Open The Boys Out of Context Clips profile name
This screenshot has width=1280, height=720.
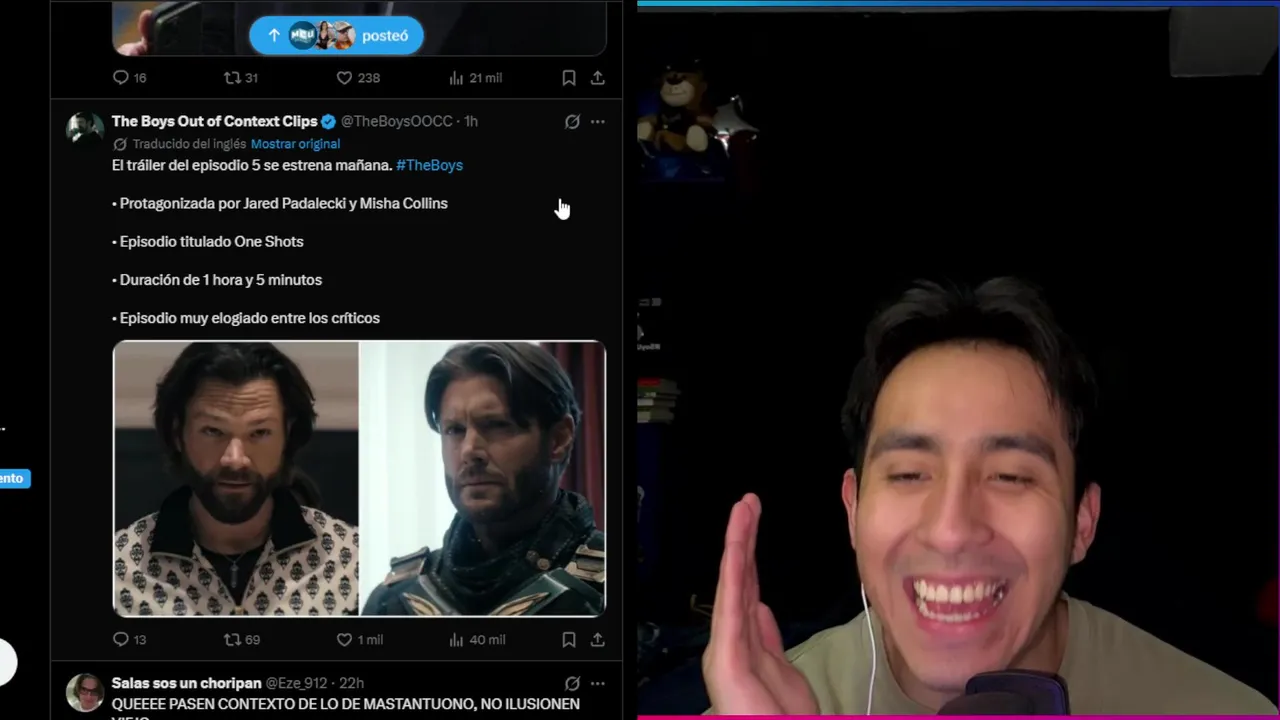214,121
